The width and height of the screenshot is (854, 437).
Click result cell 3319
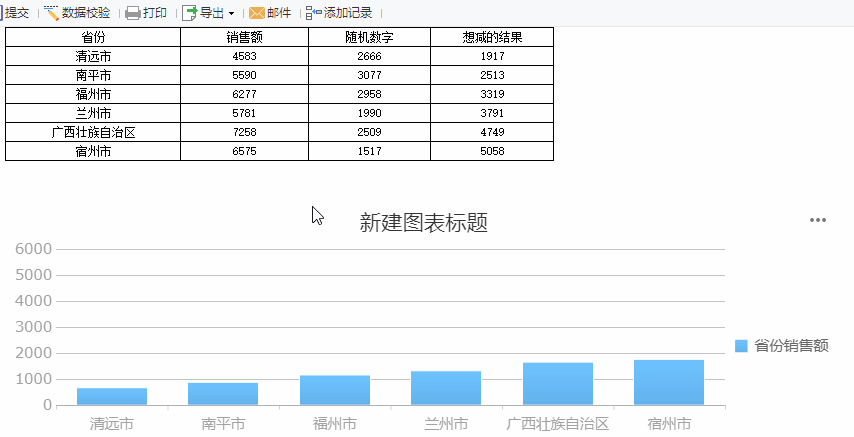click(x=492, y=94)
